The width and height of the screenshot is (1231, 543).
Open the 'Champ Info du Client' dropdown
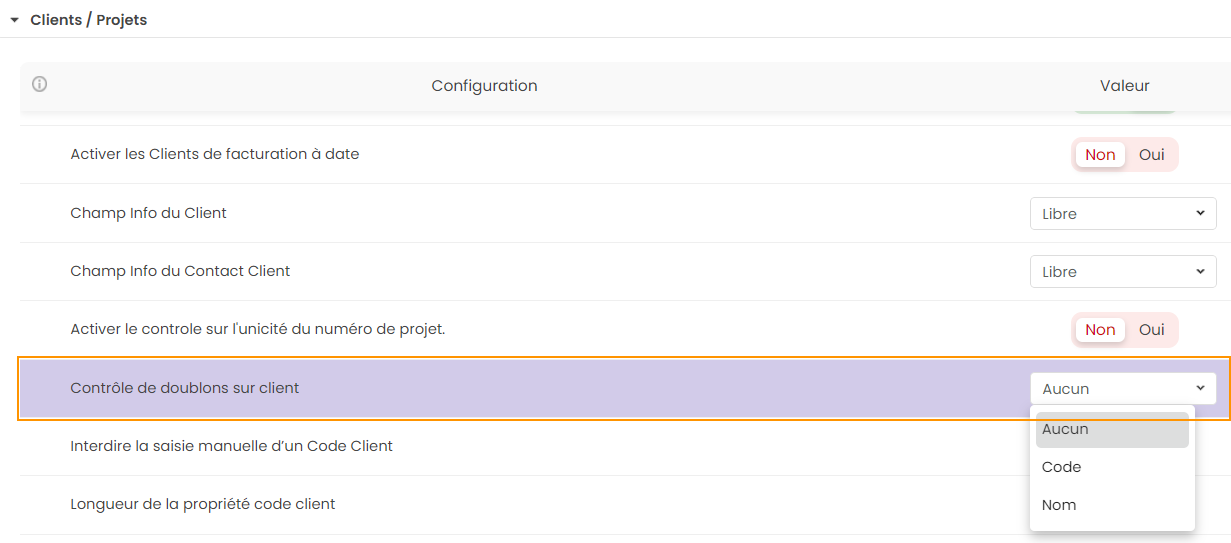click(1123, 214)
